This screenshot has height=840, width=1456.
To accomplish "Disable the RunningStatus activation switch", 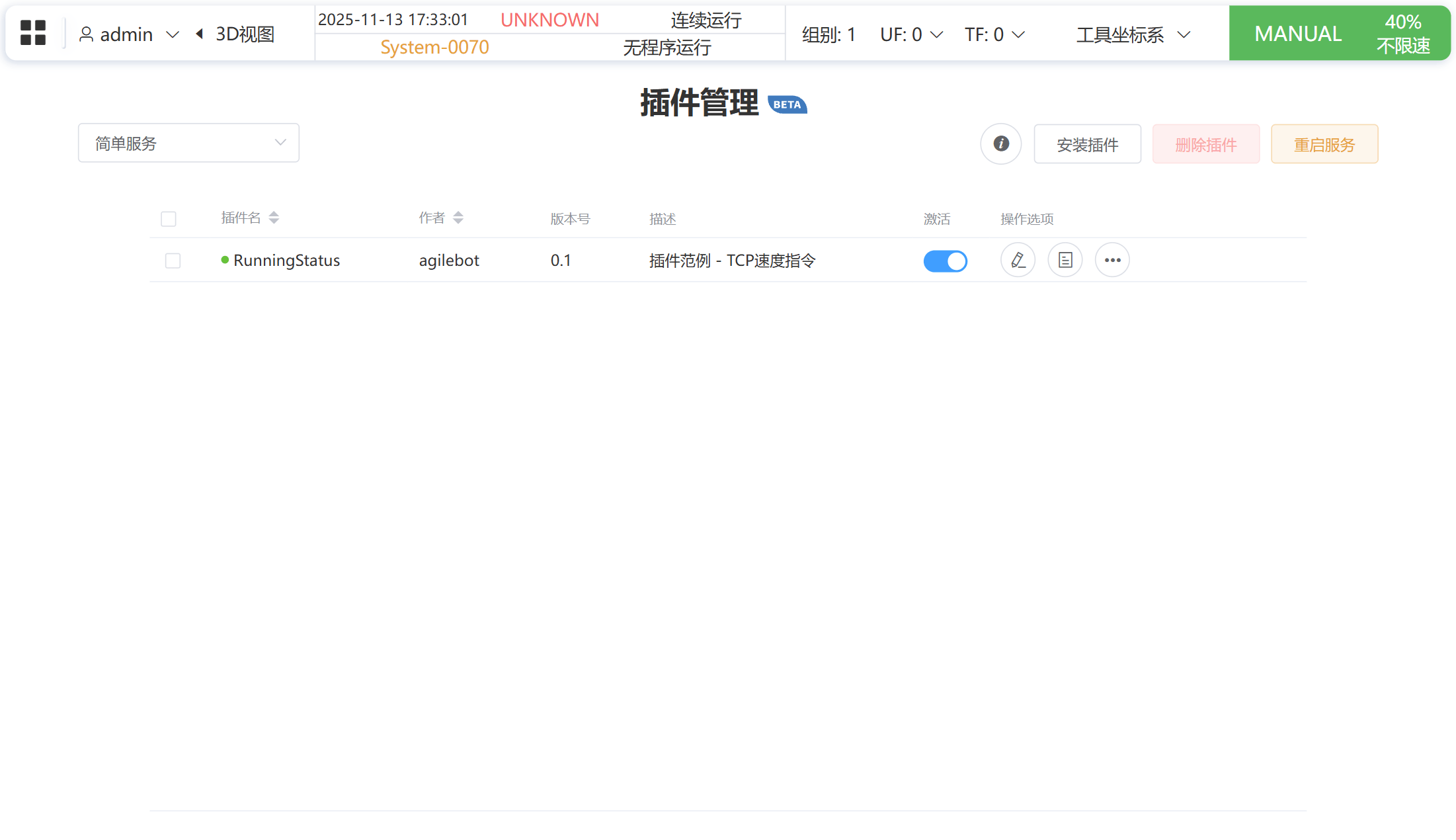I will pos(945,261).
